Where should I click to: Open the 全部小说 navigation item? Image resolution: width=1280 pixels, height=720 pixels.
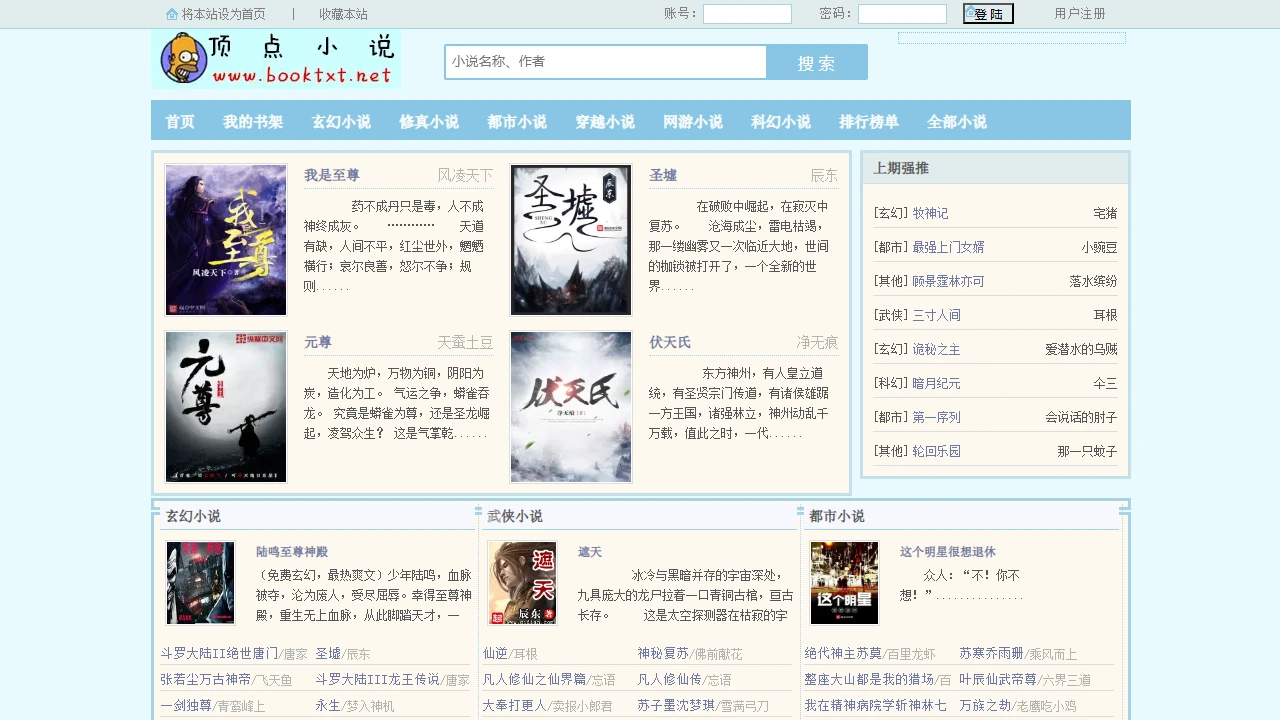click(957, 122)
